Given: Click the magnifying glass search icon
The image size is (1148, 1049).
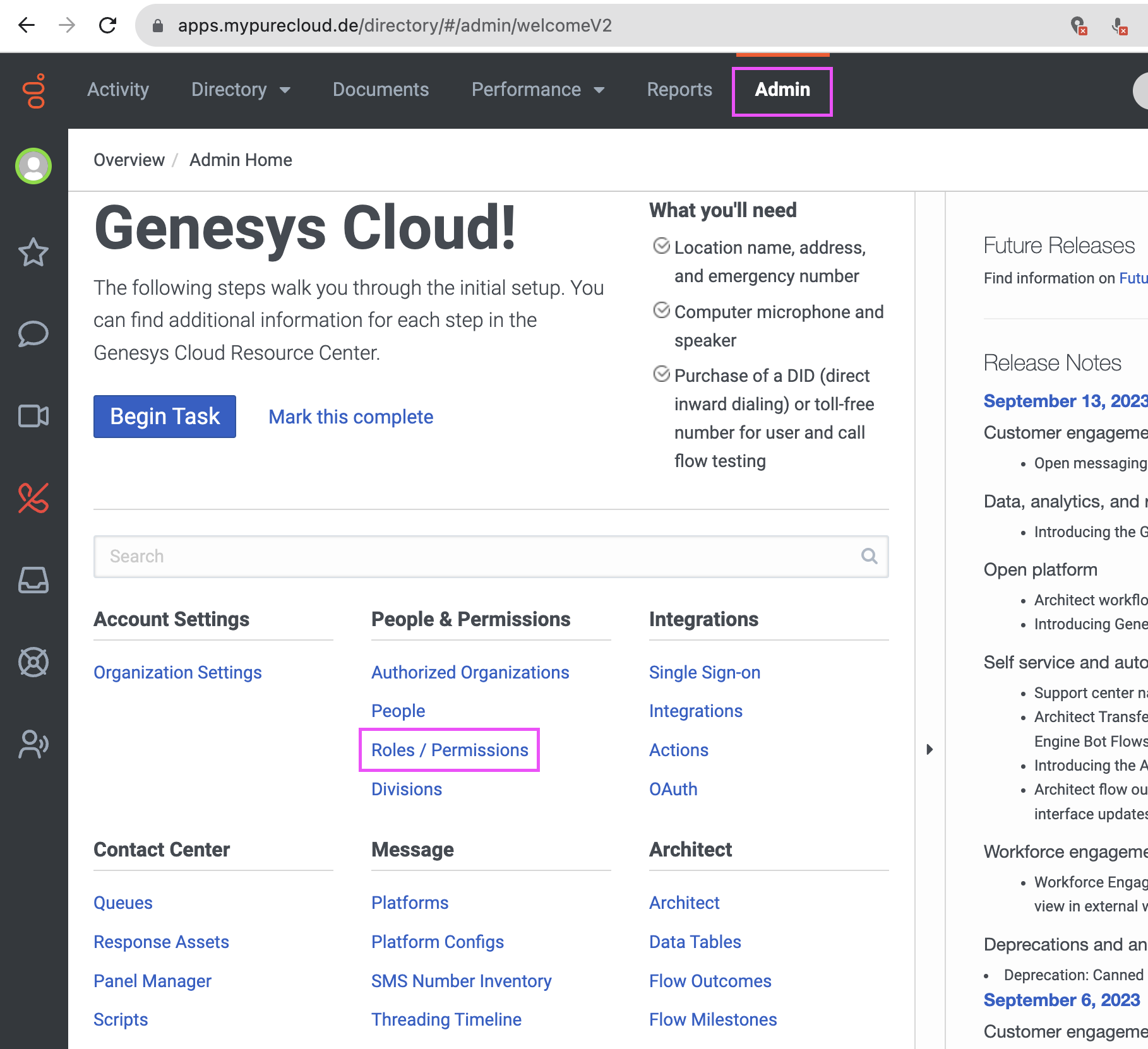Looking at the screenshot, I should click(869, 556).
